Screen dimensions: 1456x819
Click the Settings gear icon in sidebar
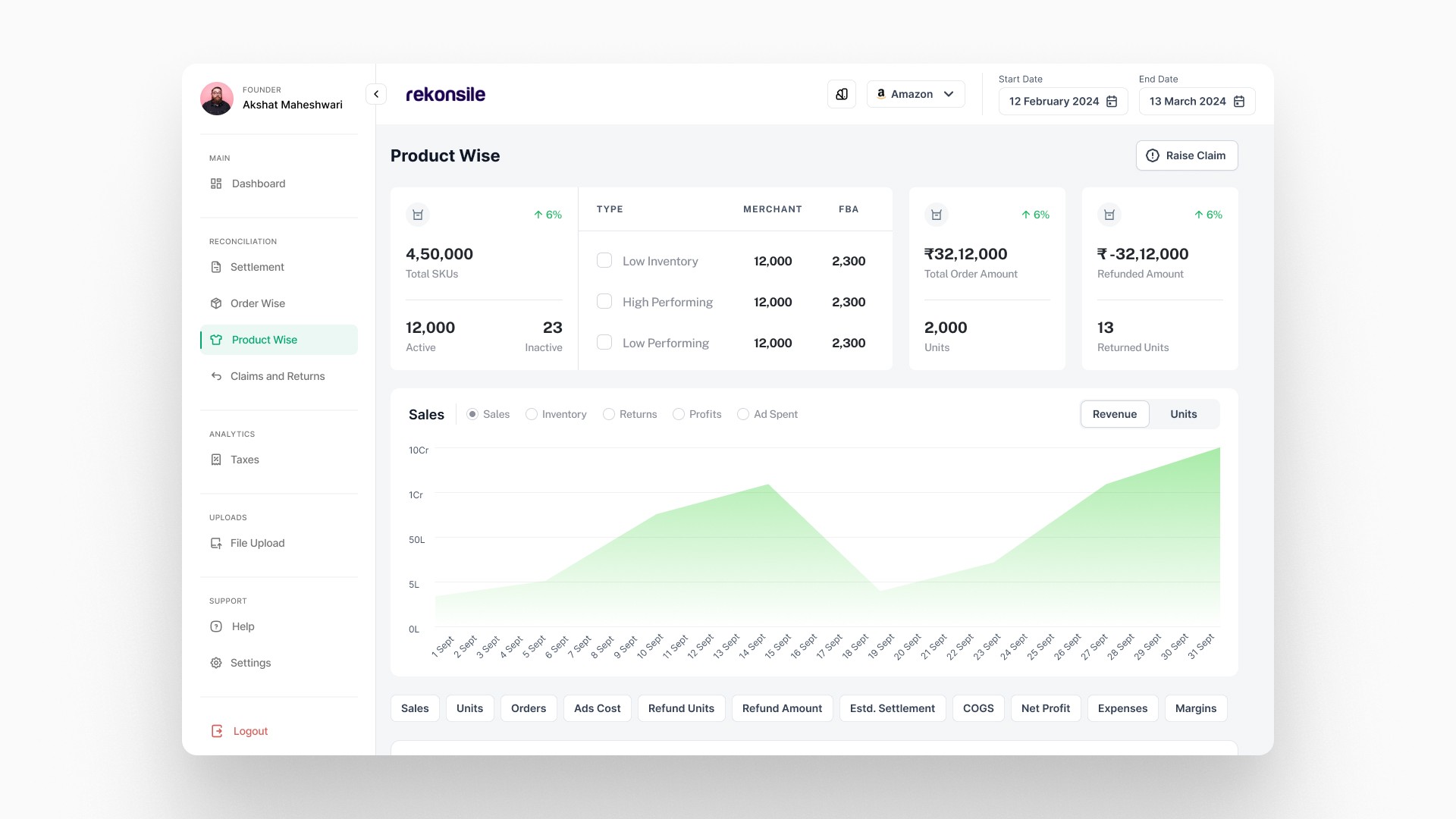(216, 663)
